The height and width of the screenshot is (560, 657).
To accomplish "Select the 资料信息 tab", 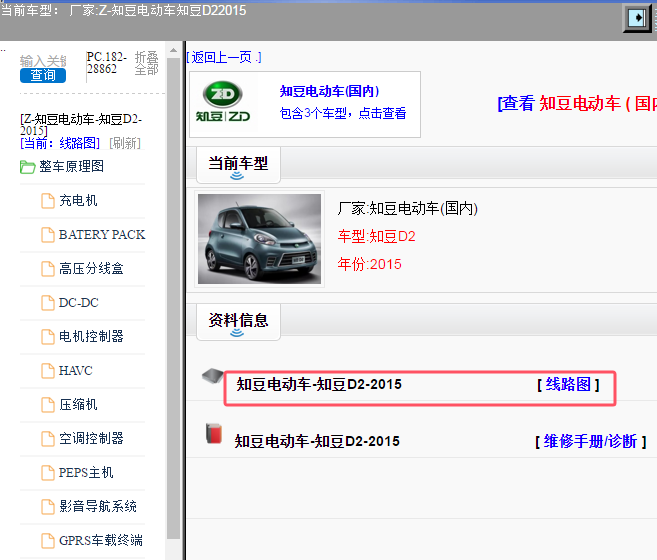I will [238, 322].
